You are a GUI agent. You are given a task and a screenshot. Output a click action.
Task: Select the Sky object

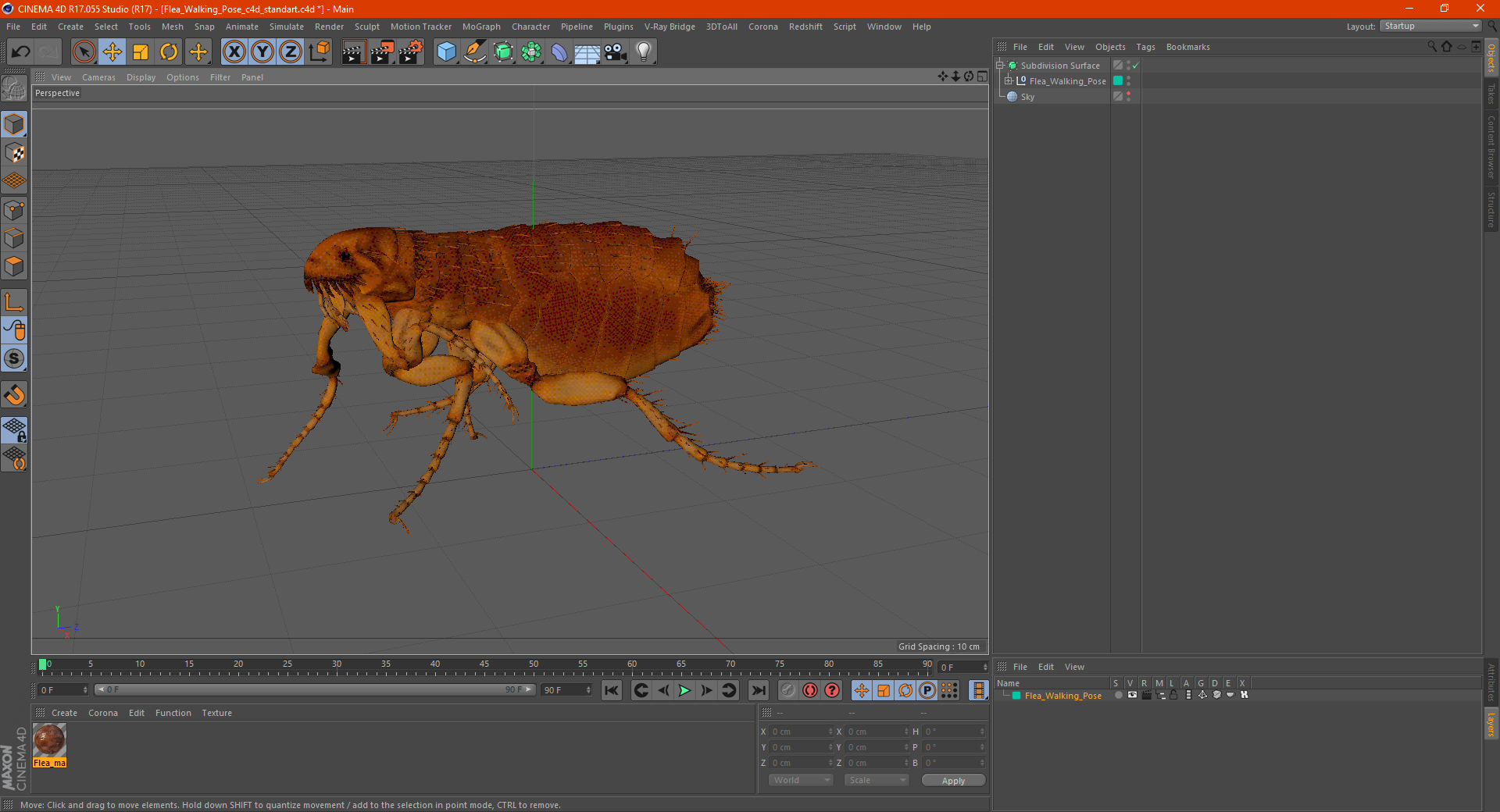(x=1027, y=97)
